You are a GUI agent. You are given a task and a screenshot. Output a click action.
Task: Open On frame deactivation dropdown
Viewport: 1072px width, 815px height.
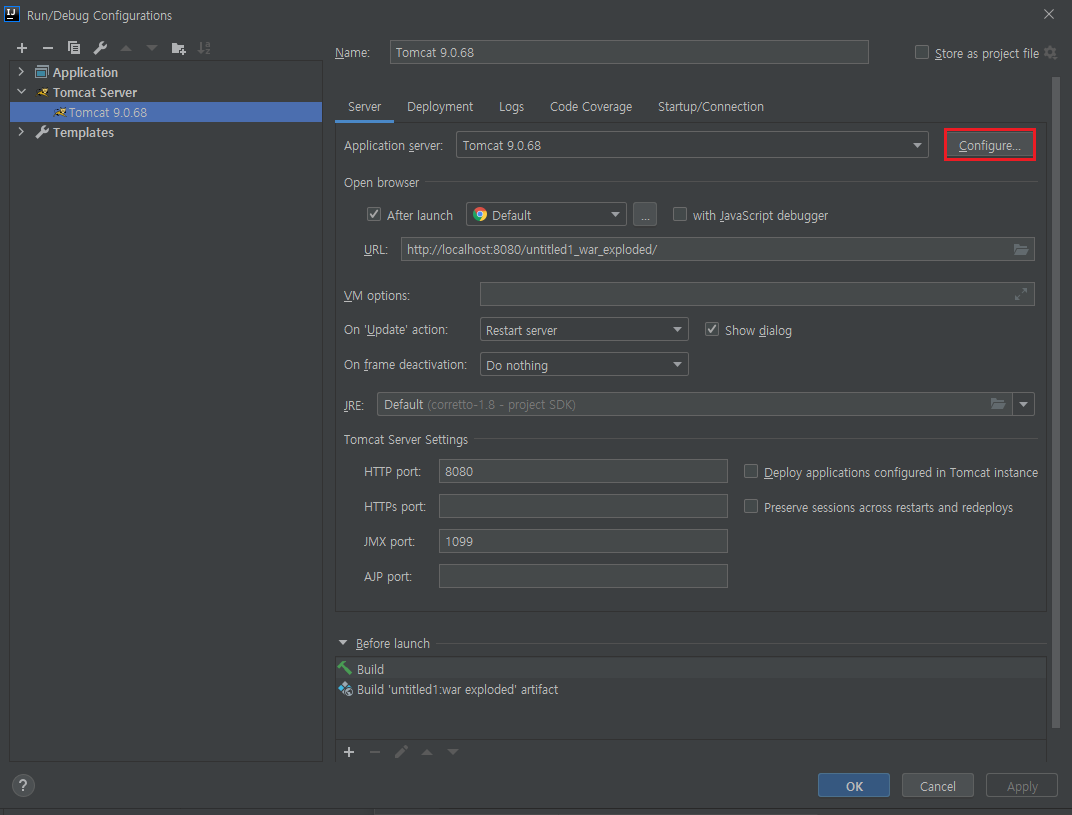click(x=584, y=364)
